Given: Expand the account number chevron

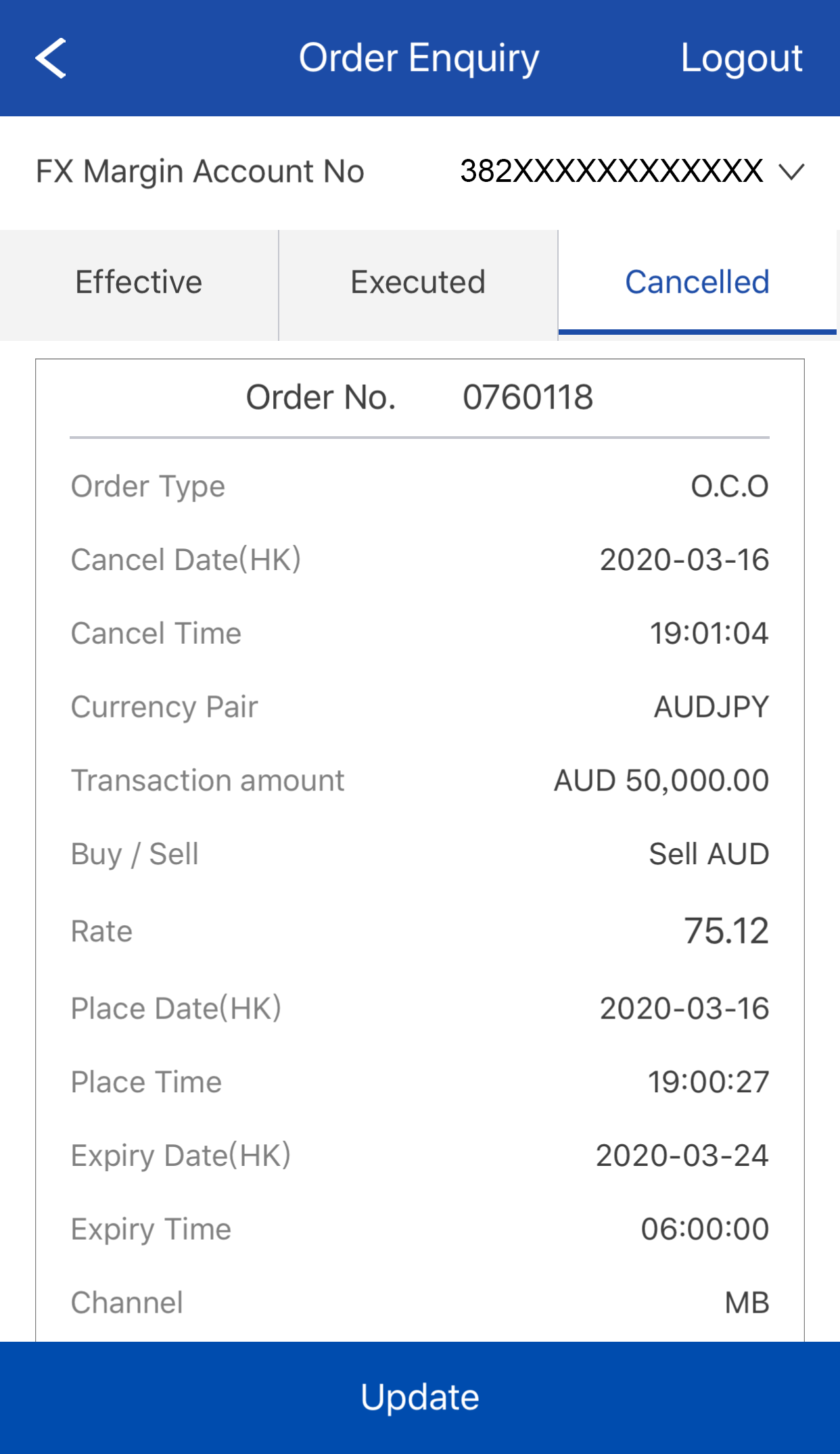Looking at the screenshot, I should (791, 172).
